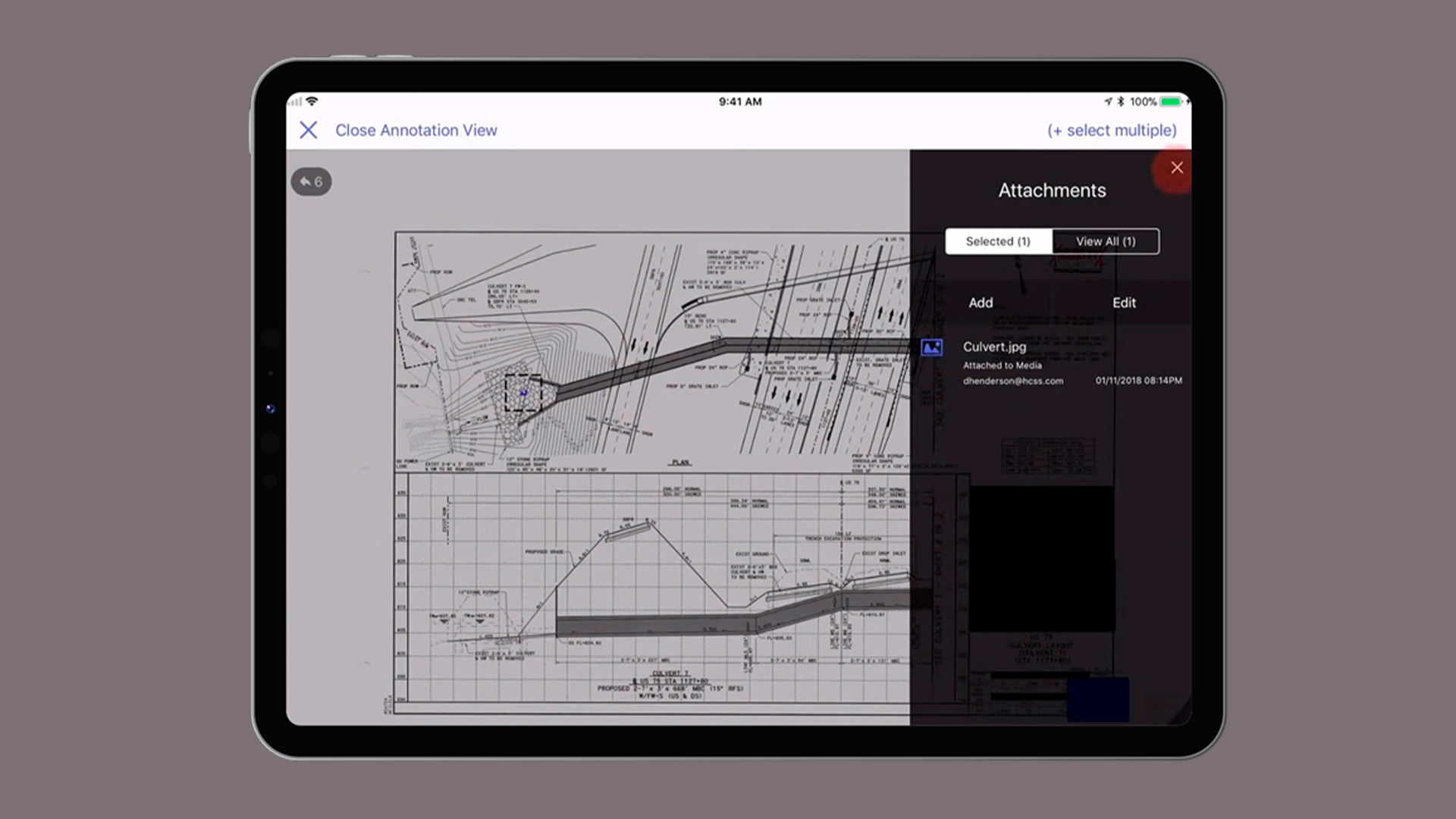Image resolution: width=1456 pixels, height=819 pixels.
Task: Tap the Wi-Fi icon in the status bar
Action: click(x=312, y=101)
